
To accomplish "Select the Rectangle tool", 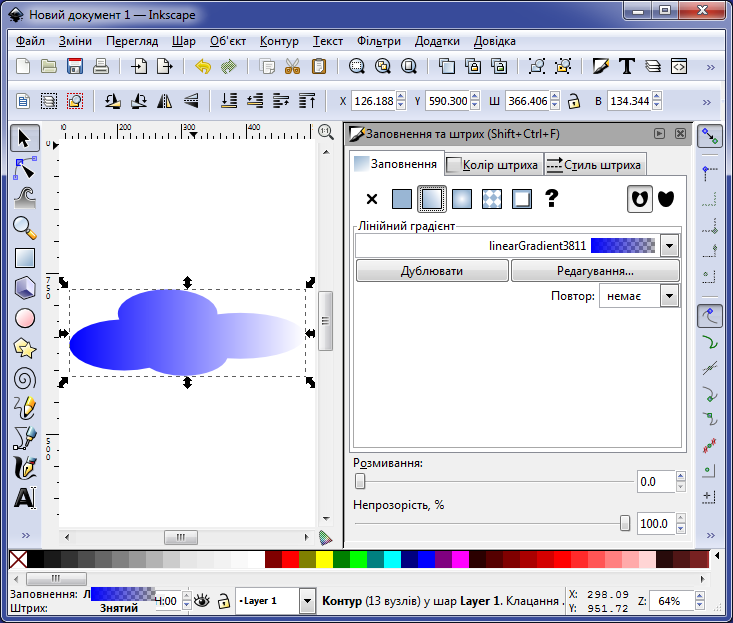I will point(25,258).
